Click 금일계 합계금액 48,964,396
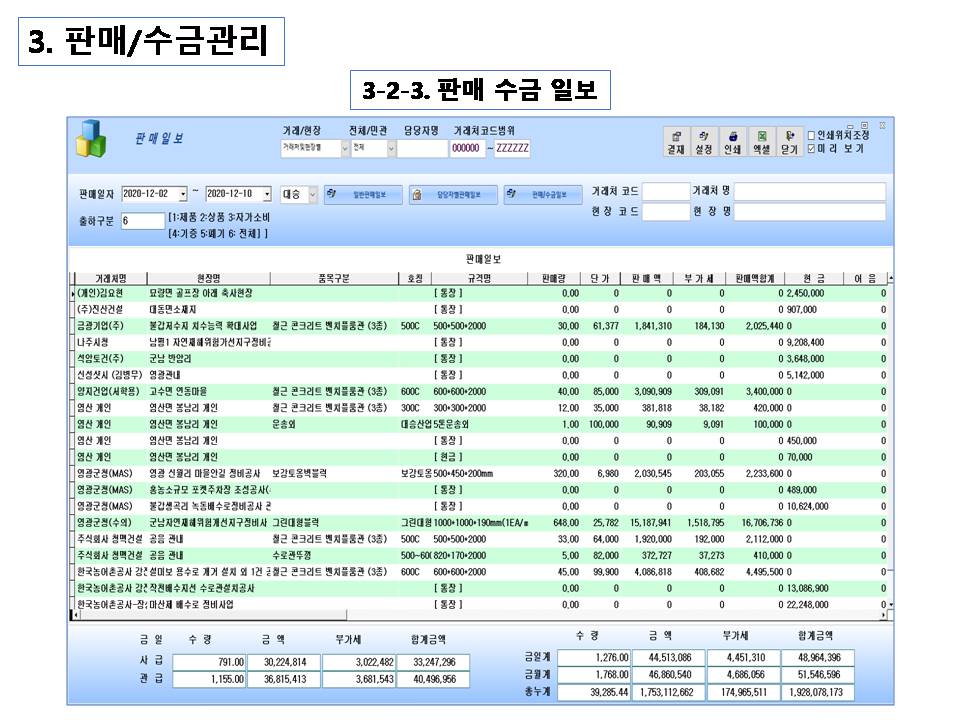Screen dimensions: 960x720 [x=818, y=658]
